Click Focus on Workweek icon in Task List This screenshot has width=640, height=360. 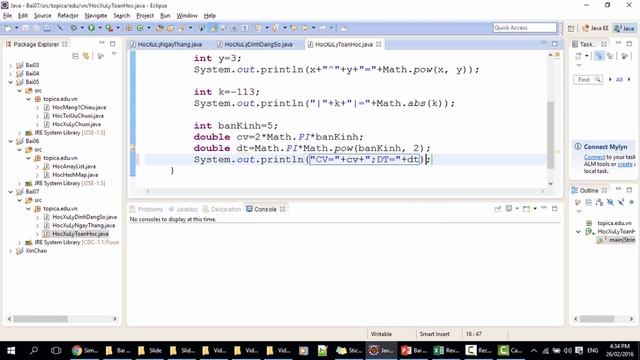(624, 56)
